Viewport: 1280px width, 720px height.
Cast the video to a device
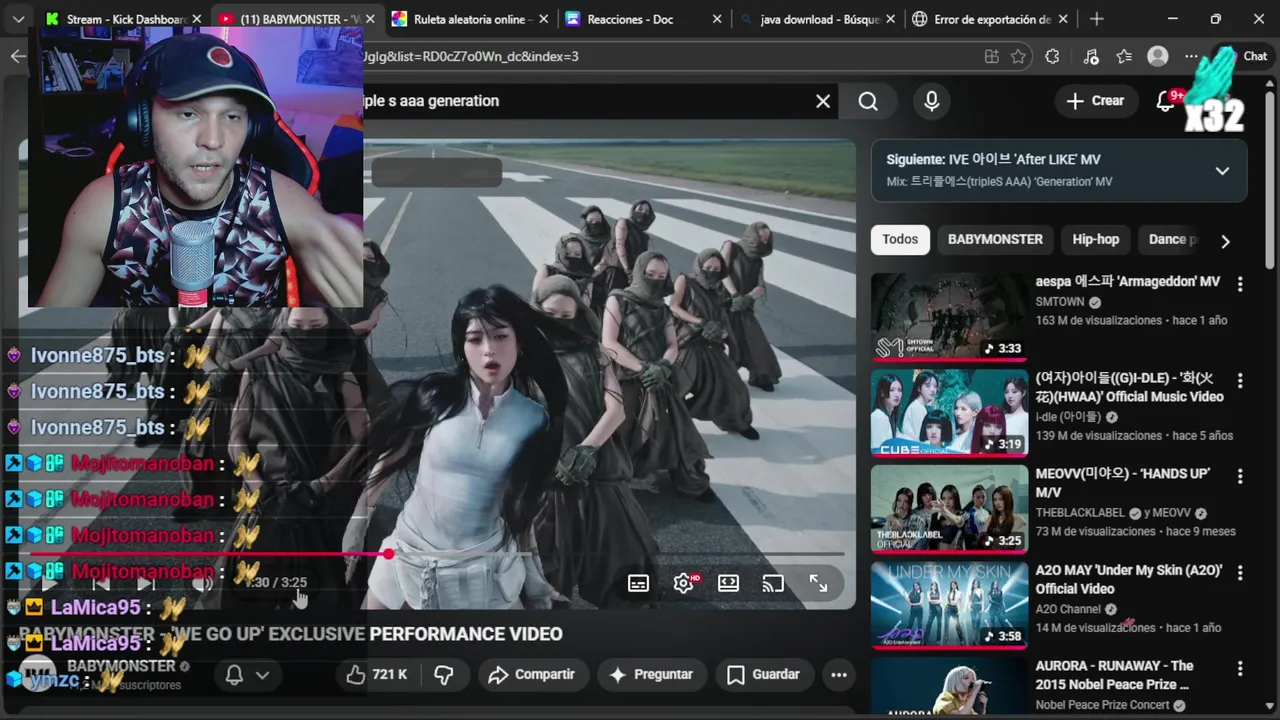coord(773,583)
